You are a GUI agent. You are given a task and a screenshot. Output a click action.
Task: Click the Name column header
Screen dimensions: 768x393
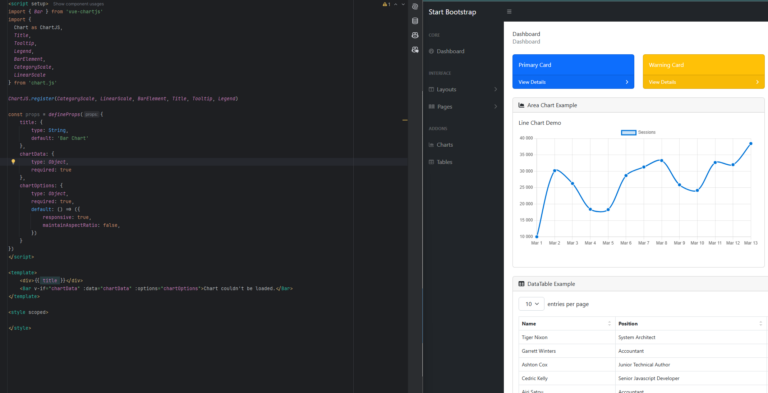point(567,323)
